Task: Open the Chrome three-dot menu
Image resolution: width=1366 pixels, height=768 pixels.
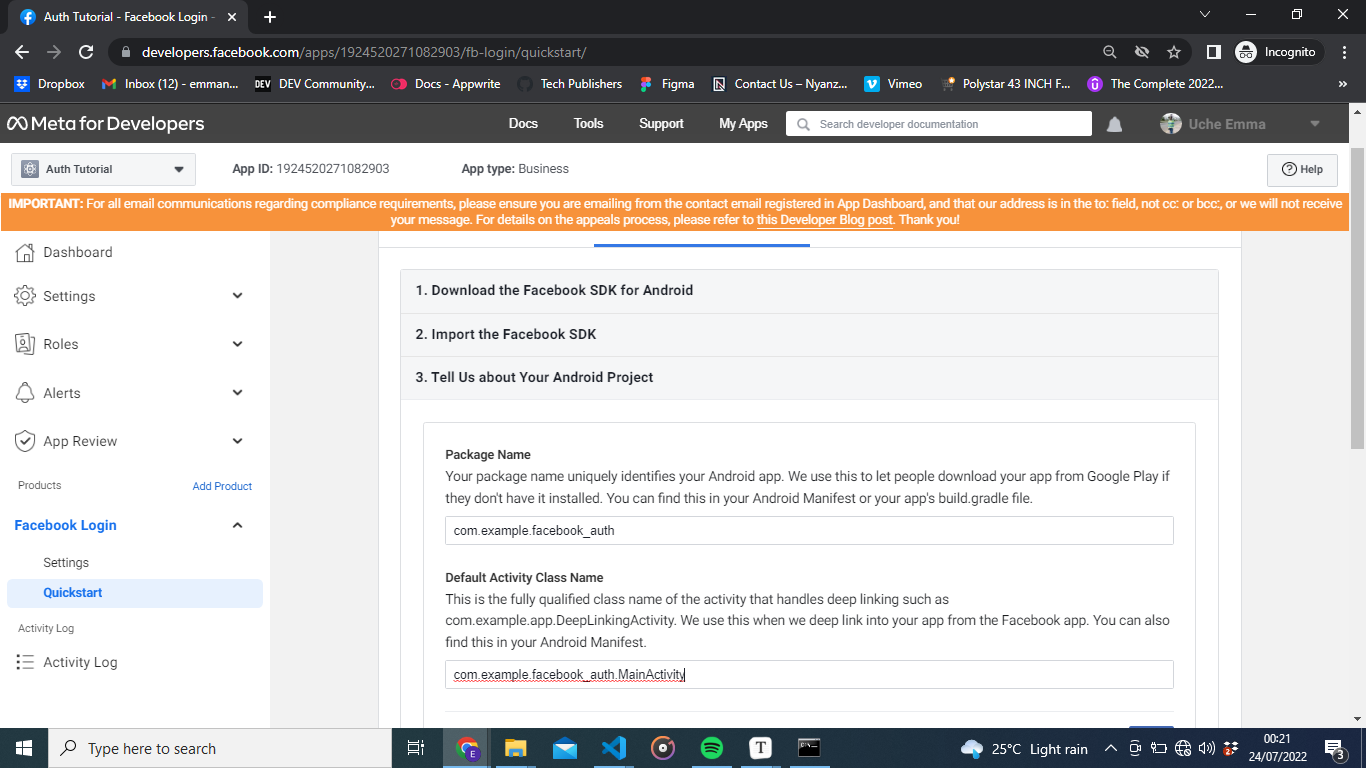Action: click(1345, 52)
